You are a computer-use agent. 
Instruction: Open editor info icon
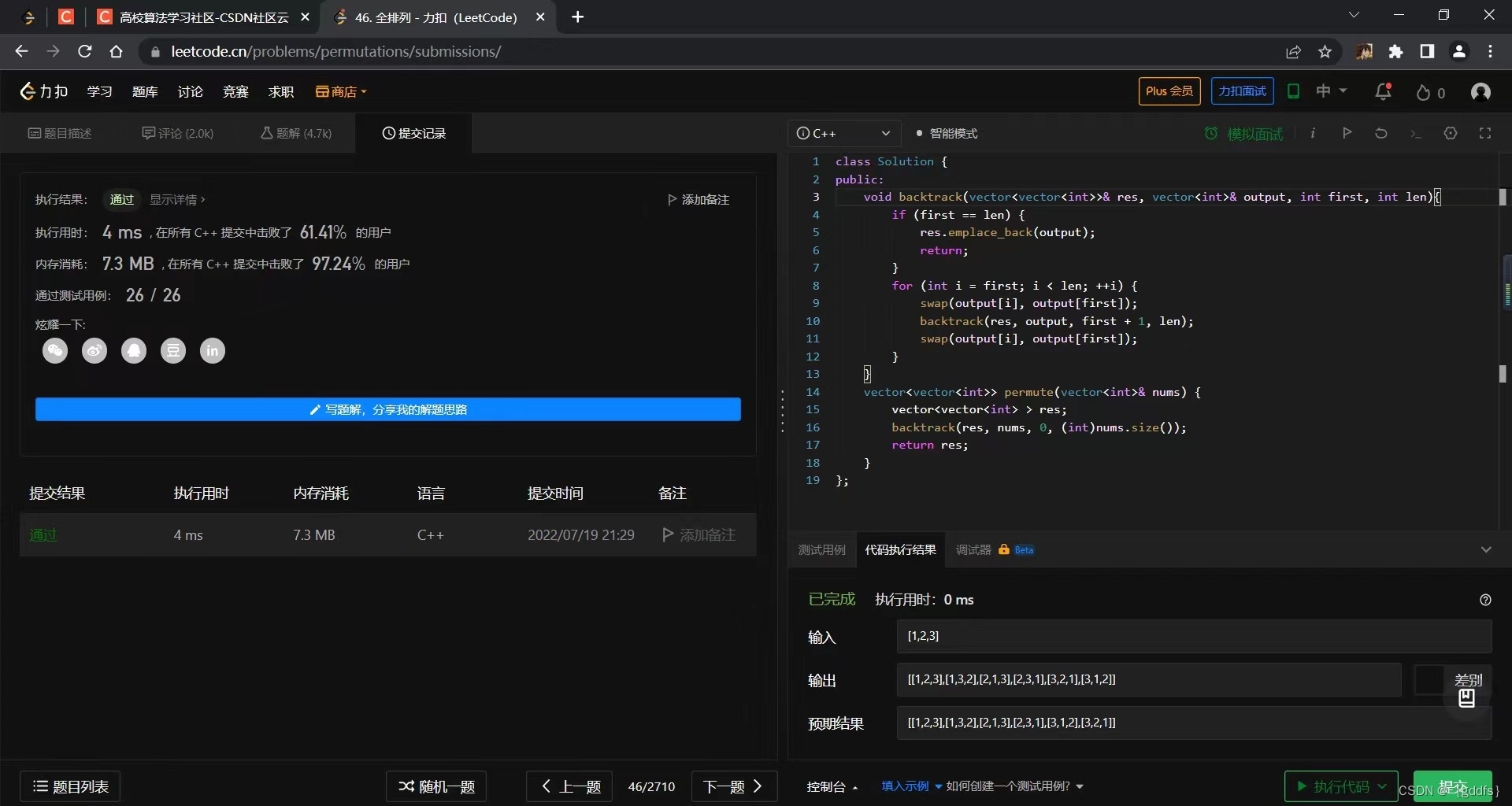pos(1313,133)
